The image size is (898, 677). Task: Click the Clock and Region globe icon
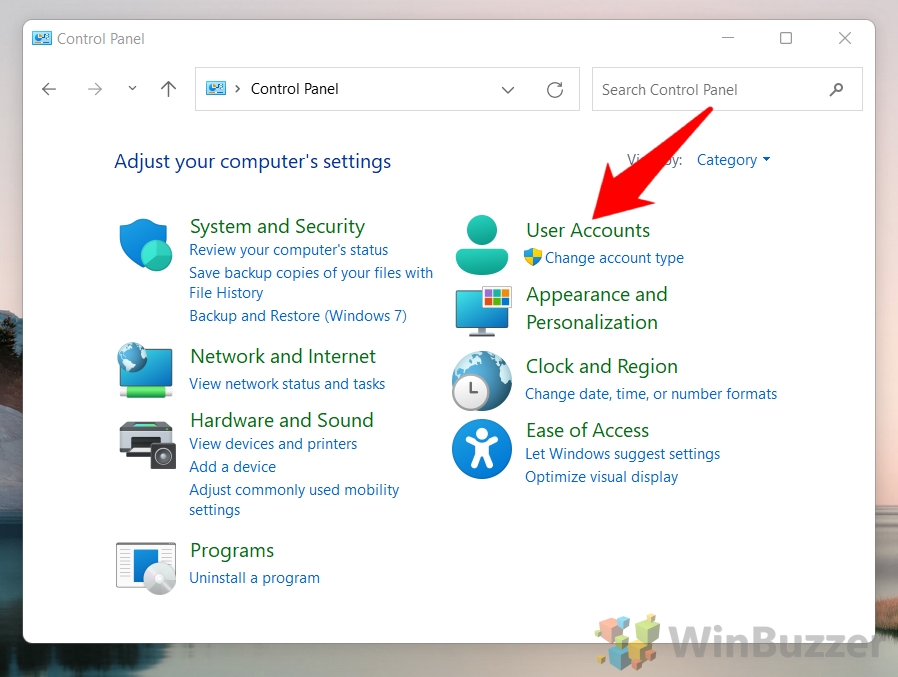pyautogui.click(x=482, y=381)
